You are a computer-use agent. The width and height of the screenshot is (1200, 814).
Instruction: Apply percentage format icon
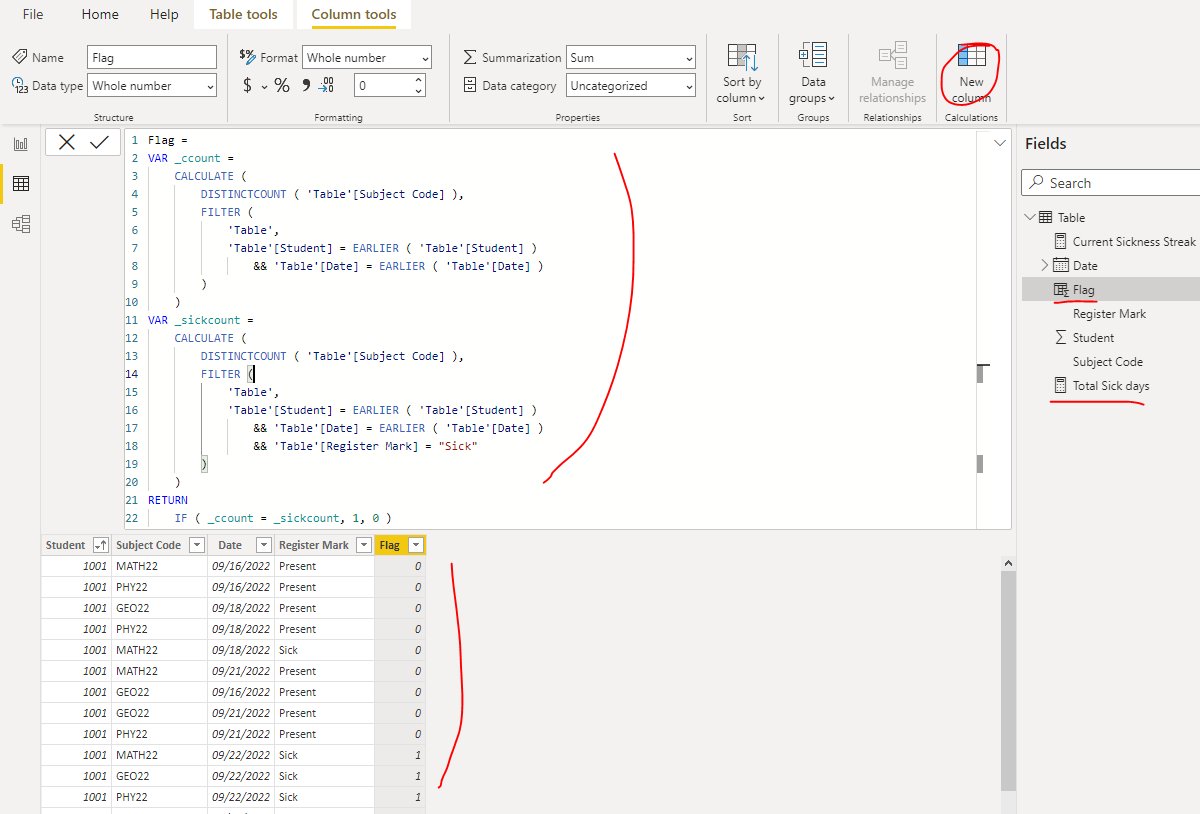(282, 86)
